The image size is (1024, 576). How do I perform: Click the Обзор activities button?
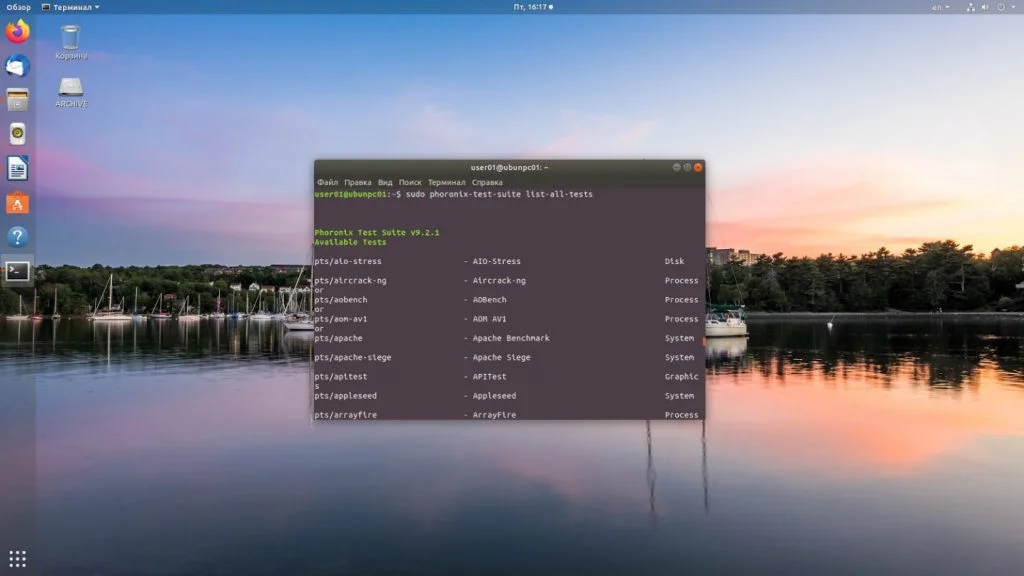[x=18, y=7]
